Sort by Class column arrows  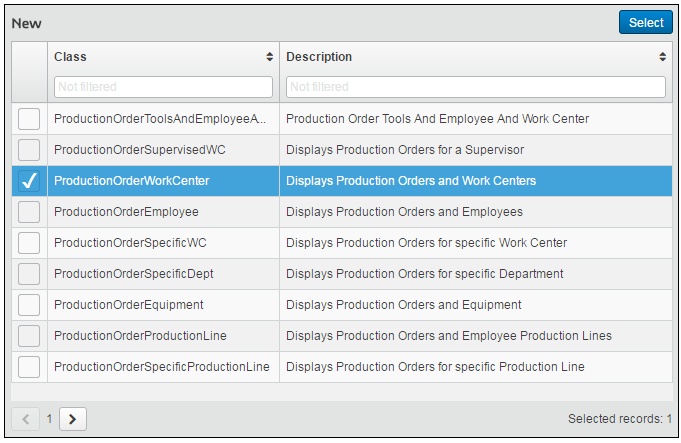point(269,57)
